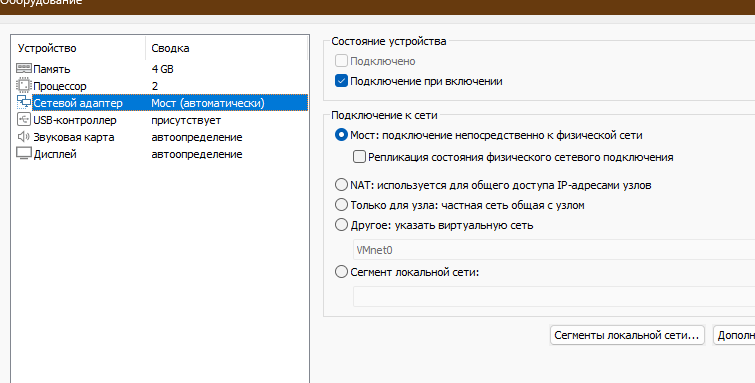Select 'Сегмент локальной сети' option
Screen dimensions: 755x383
tap(341, 272)
